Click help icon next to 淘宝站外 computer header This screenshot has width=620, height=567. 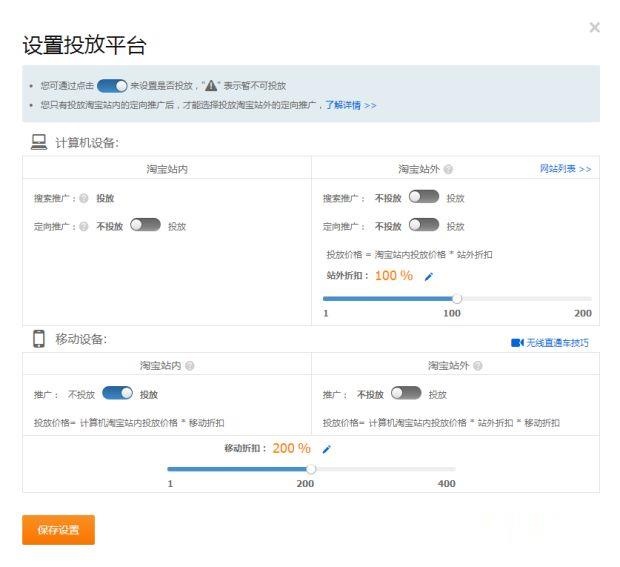448,169
